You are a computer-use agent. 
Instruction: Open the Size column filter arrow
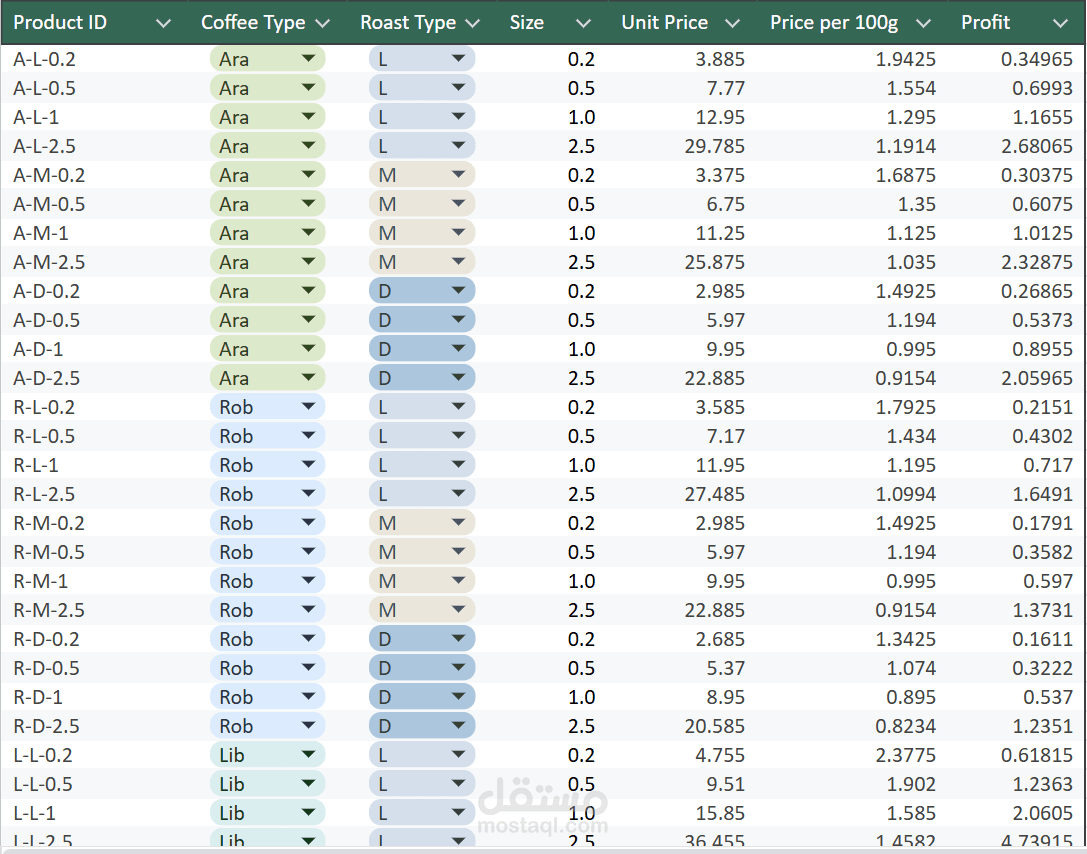click(x=585, y=23)
